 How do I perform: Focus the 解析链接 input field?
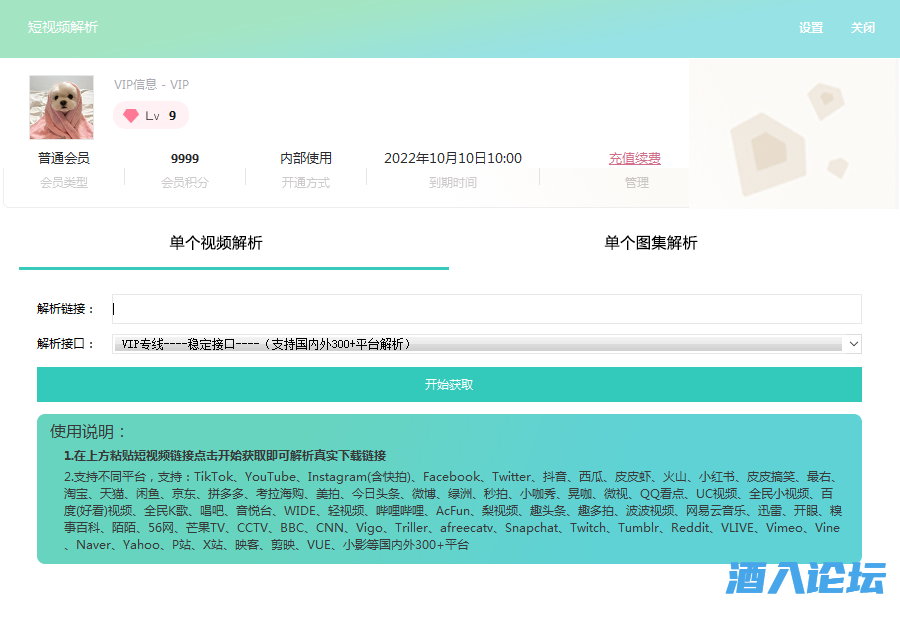tap(486, 309)
